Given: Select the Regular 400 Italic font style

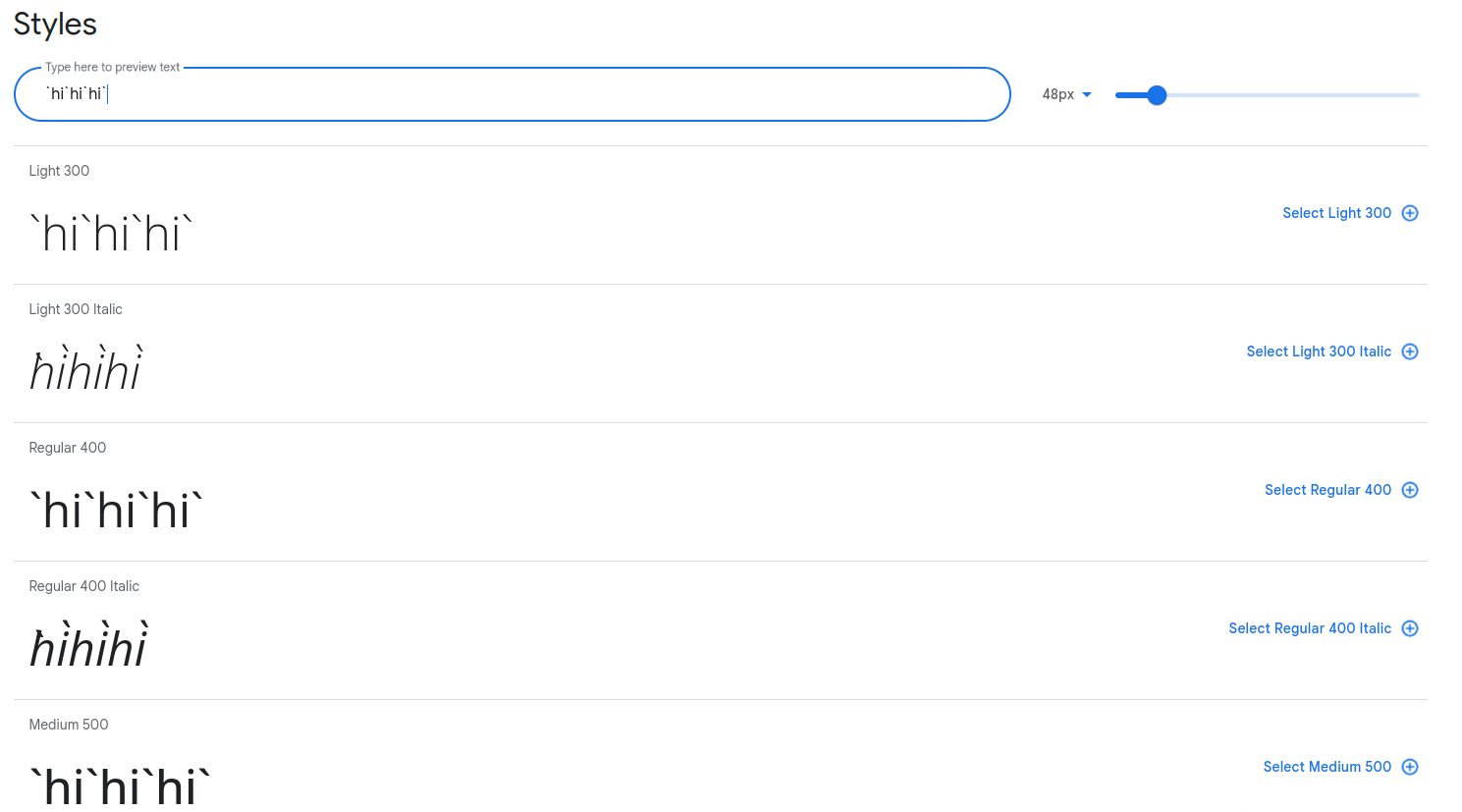Looking at the screenshot, I should click(x=1309, y=627).
